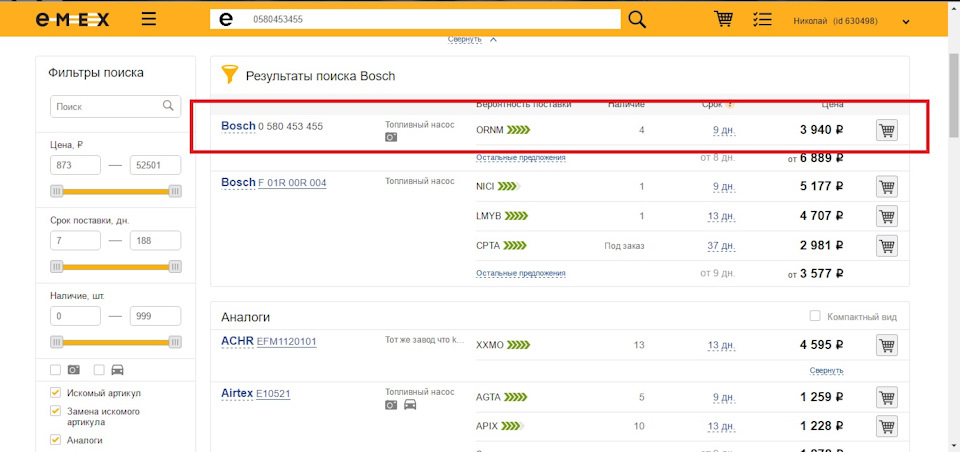The image size is (960, 452).
Task: Click magnifier icon in filter search box
Action: coord(168,106)
